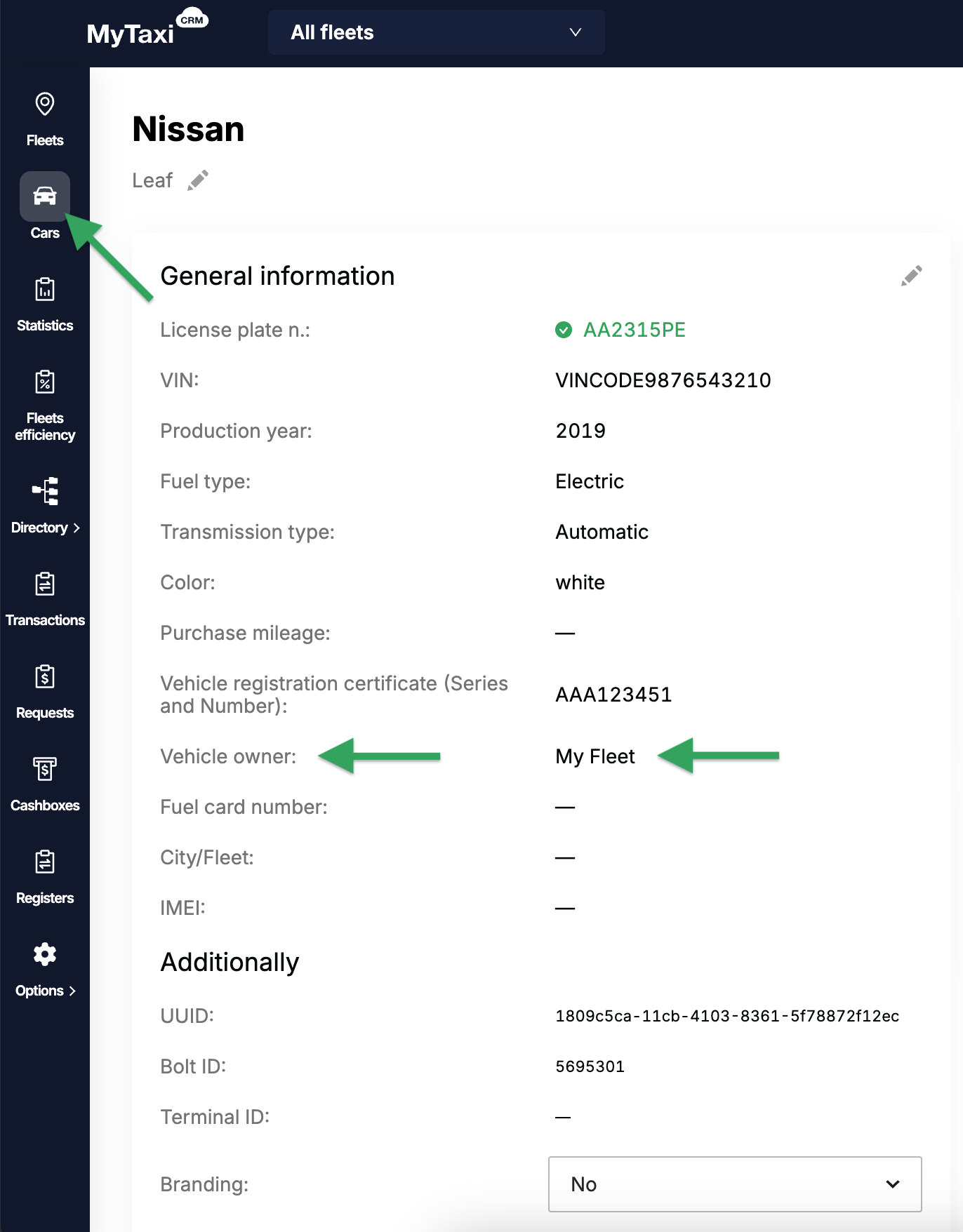Image resolution: width=963 pixels, height=1232 pixels.
Task: Select color value white
Action: click(x=580, y=582)
